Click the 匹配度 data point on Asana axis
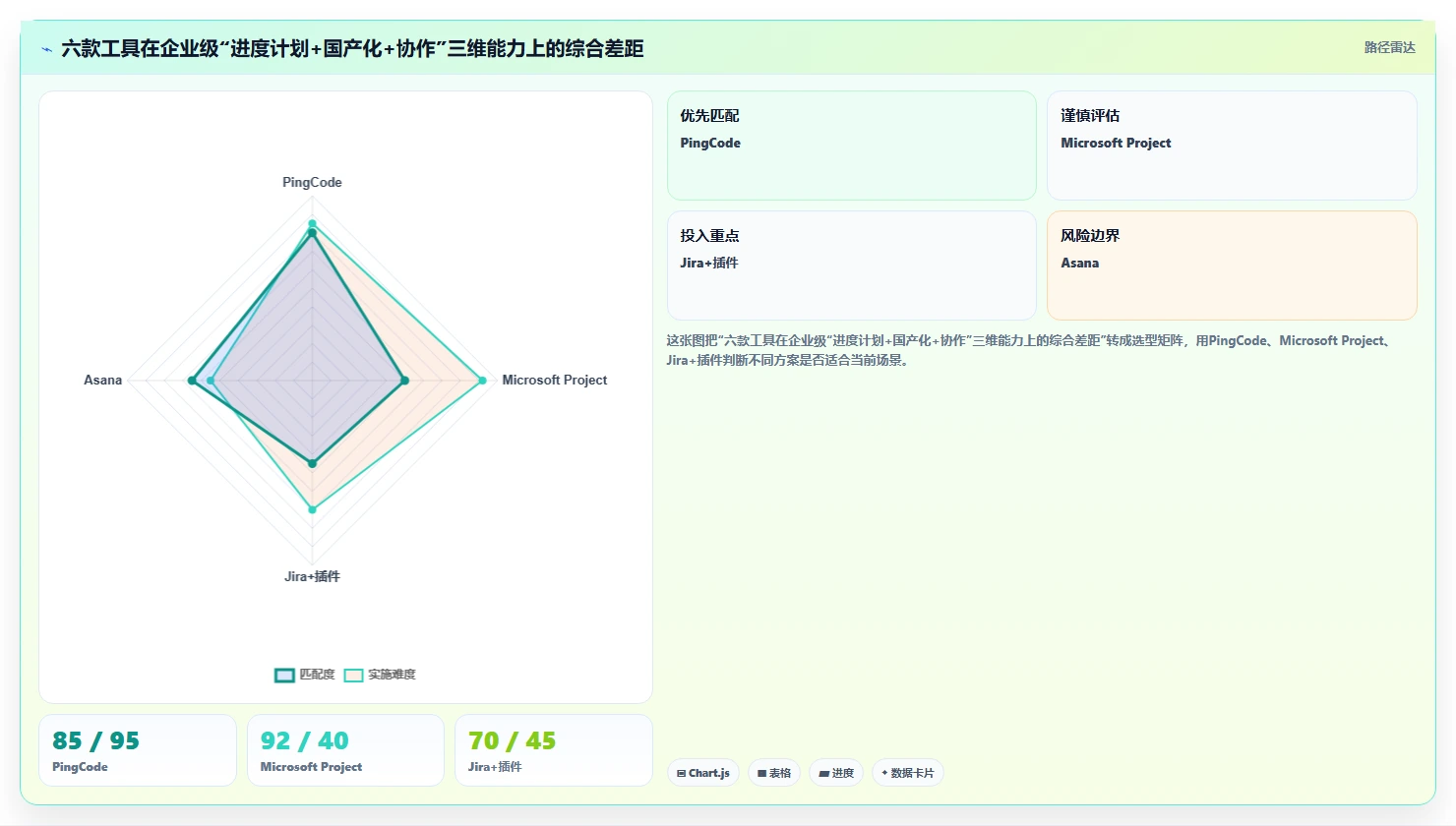This screenshot has width=1456, height=826. pos(192,381)
